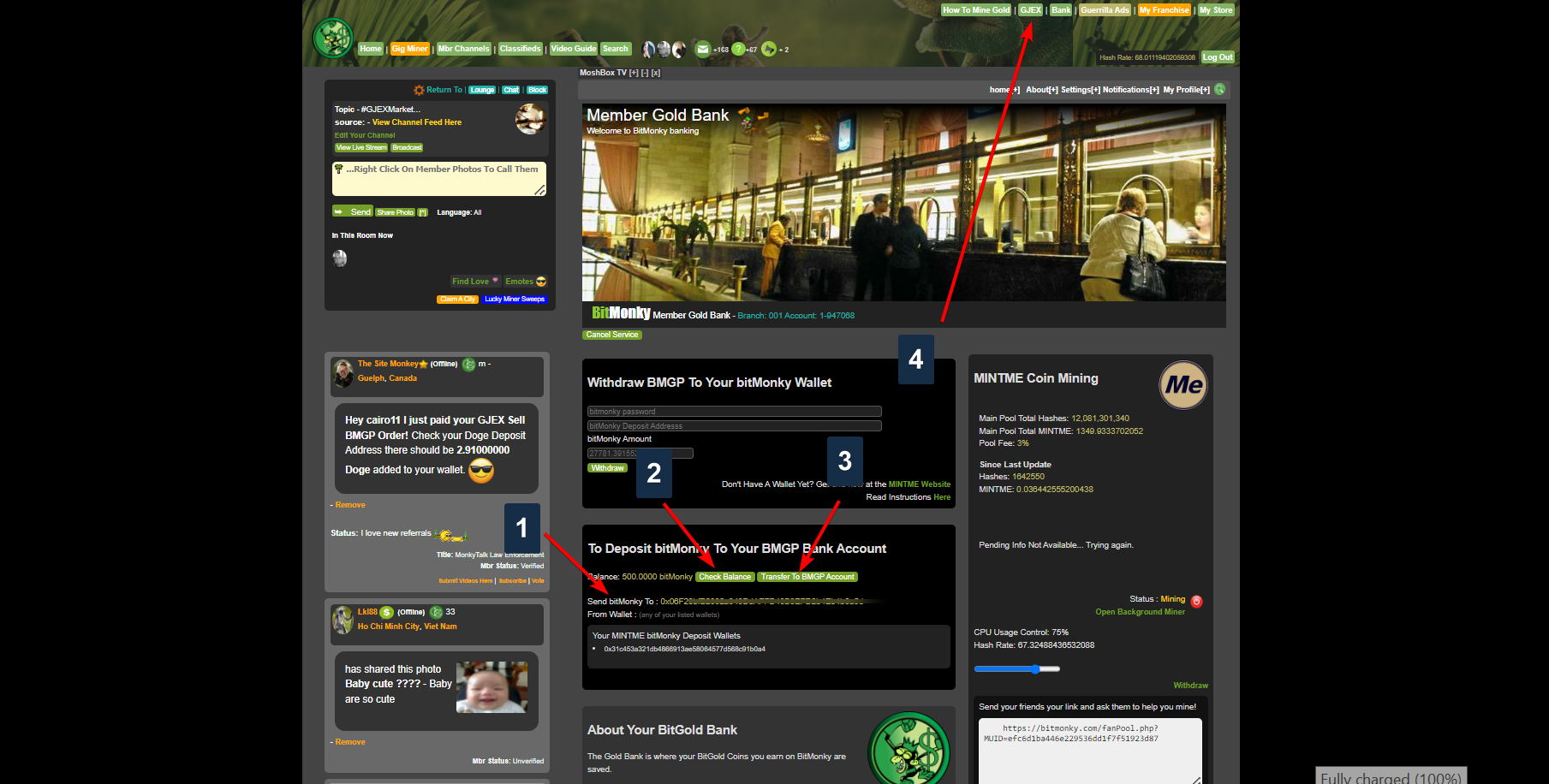
Task: Adjust the CPU Usage Control slider
Action: 1016,669
